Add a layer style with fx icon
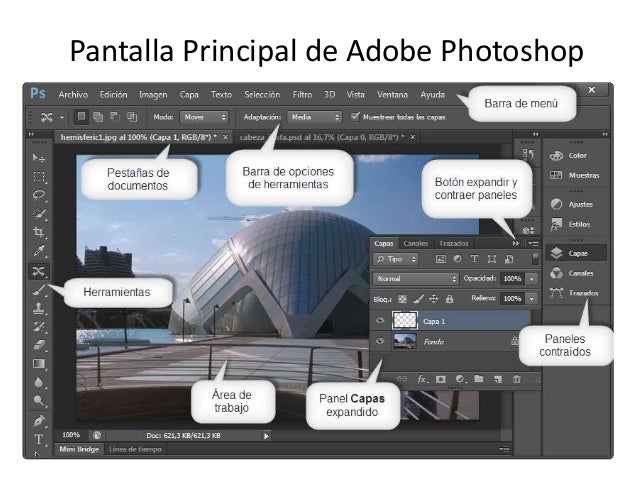The image size is (638, 479). tap(422, 379)
